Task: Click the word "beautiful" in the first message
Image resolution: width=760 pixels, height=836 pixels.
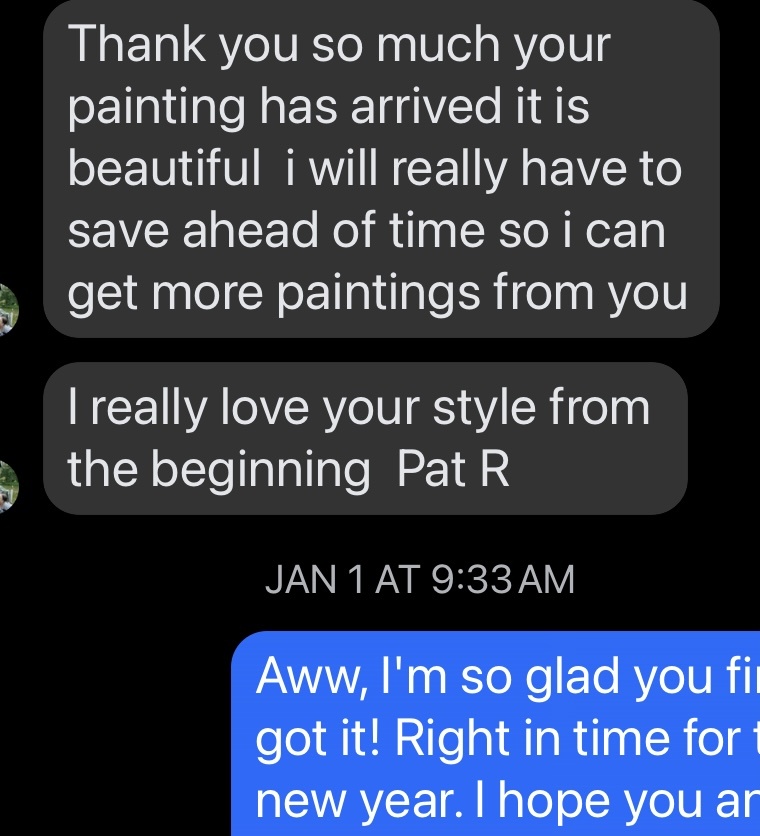Action: (x=164, y=170)
